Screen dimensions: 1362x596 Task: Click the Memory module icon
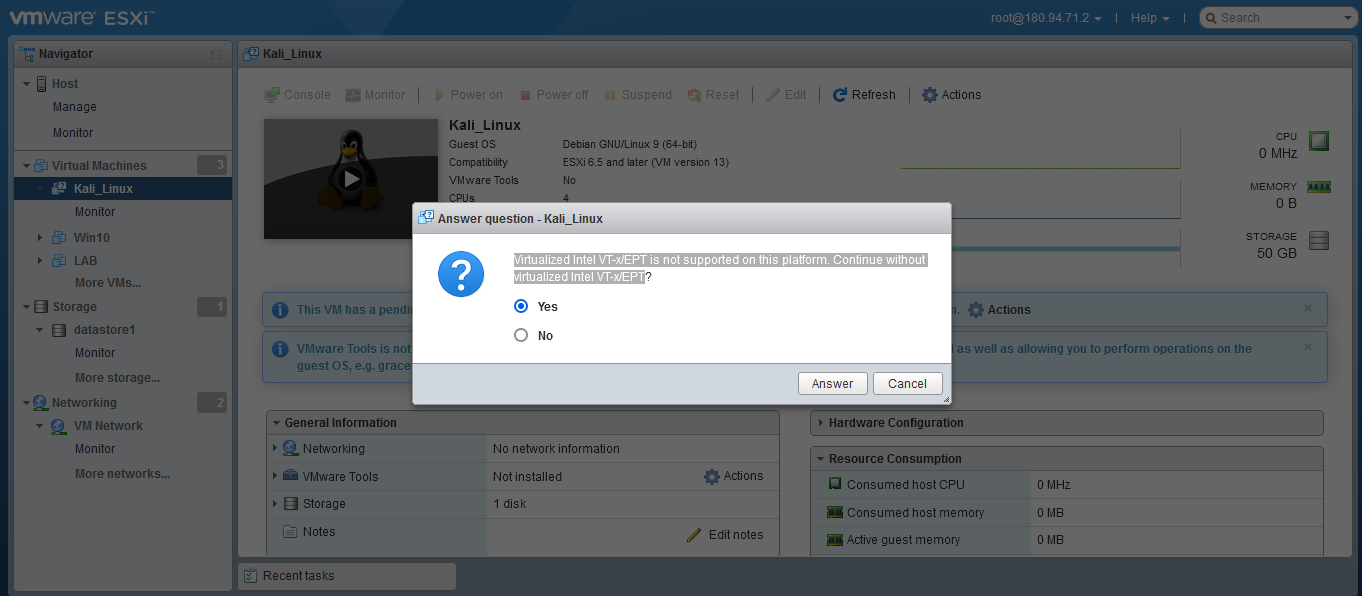(1319, 187)
